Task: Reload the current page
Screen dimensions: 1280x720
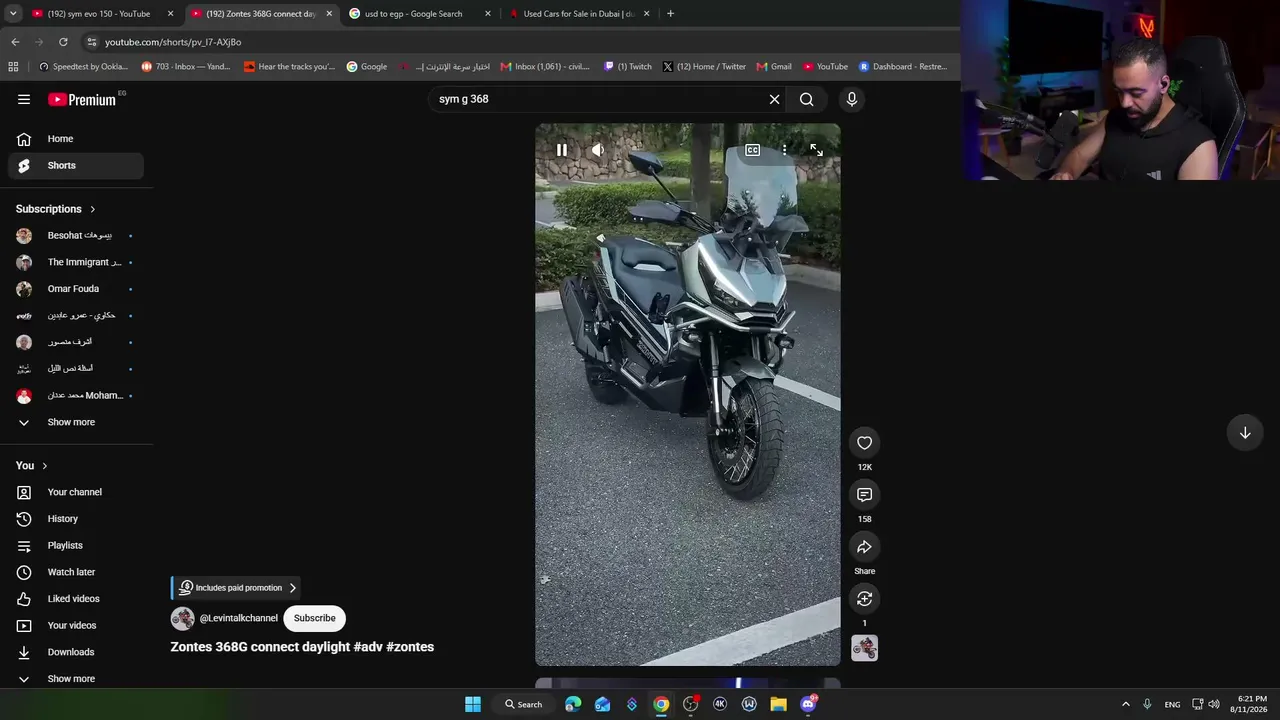Action: click(63, 42)
